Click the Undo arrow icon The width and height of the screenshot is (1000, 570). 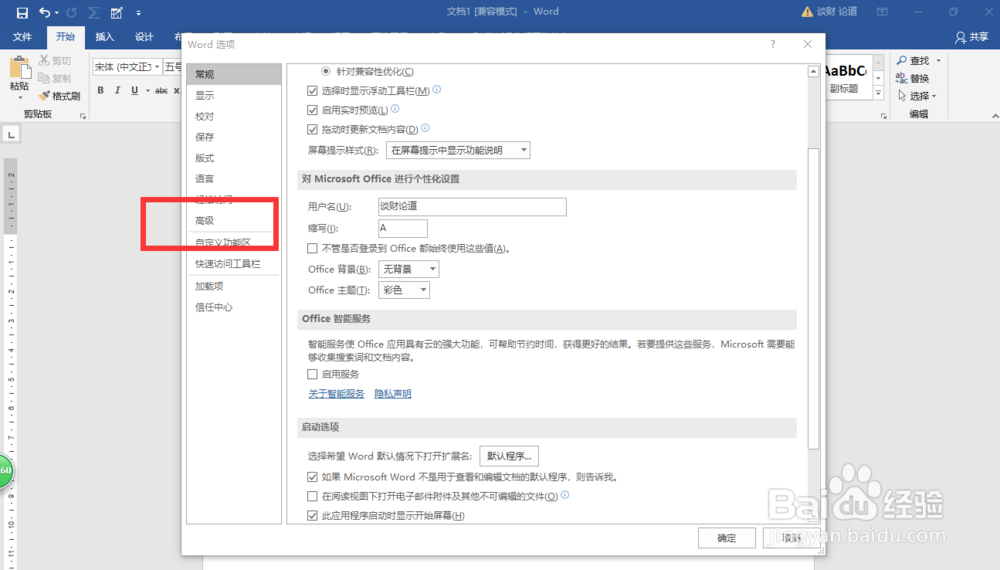[44, 12]
